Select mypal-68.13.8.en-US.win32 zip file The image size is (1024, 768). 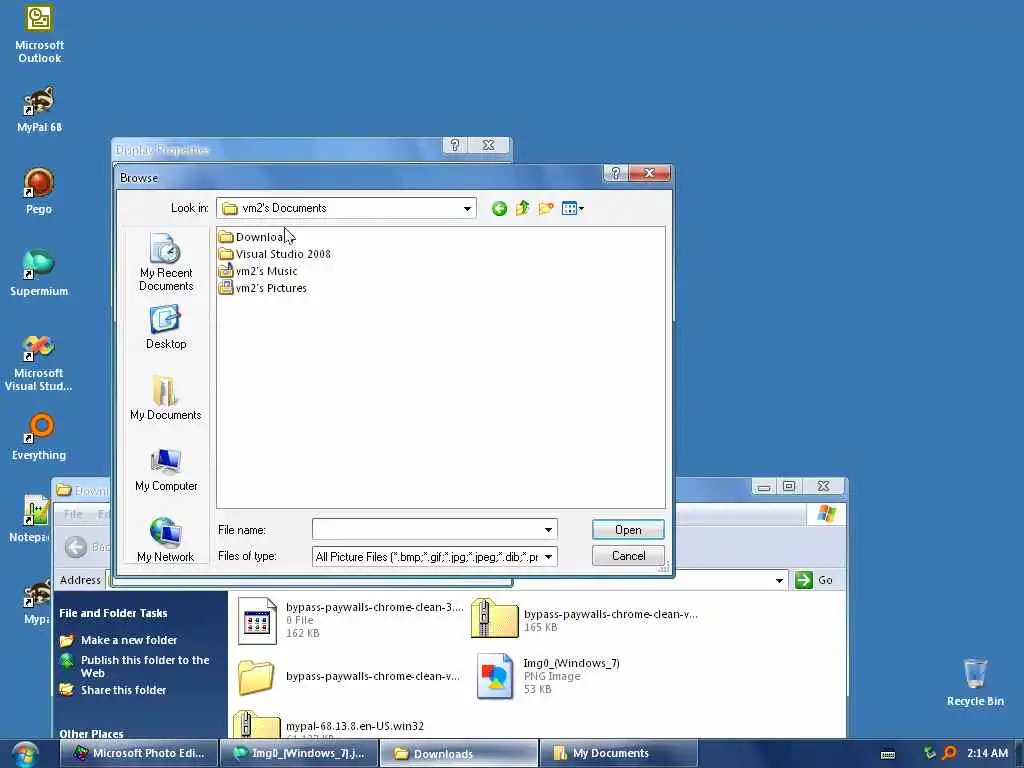pos(330,726)
